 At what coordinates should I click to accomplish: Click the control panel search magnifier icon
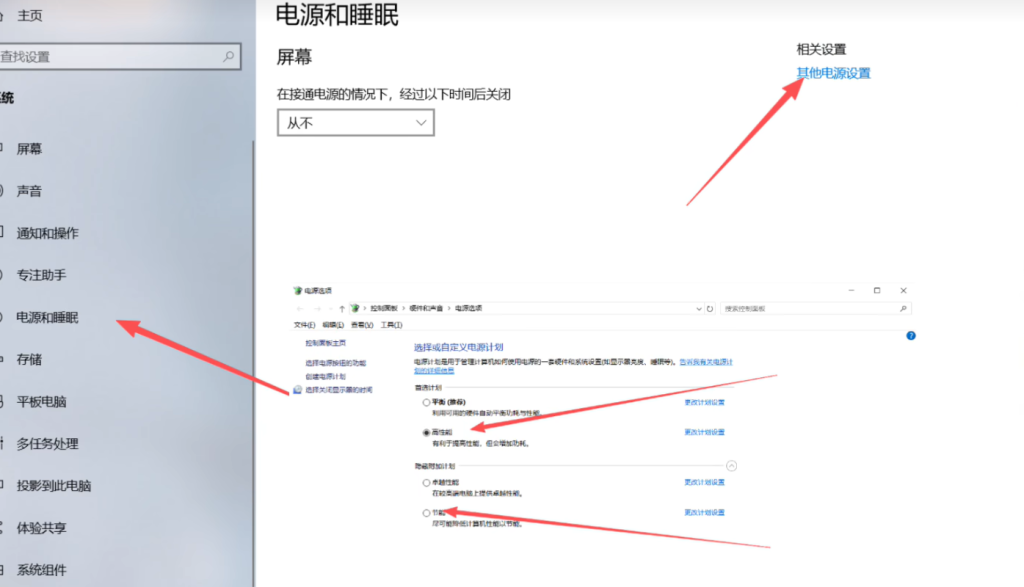[x=904, y=308]
